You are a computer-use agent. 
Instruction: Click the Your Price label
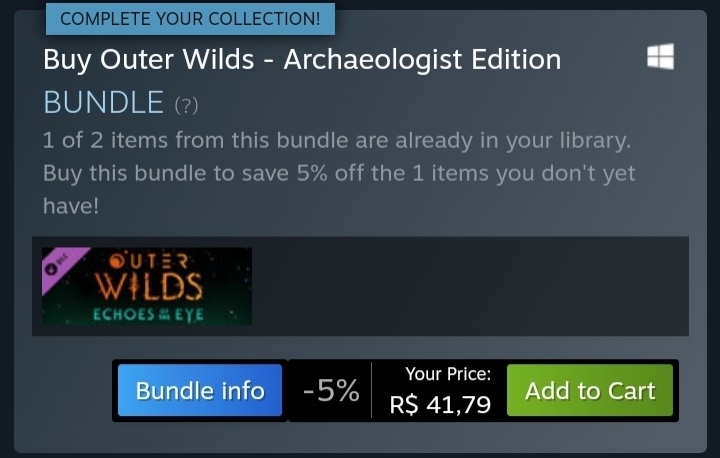click(x=448, y=374)
